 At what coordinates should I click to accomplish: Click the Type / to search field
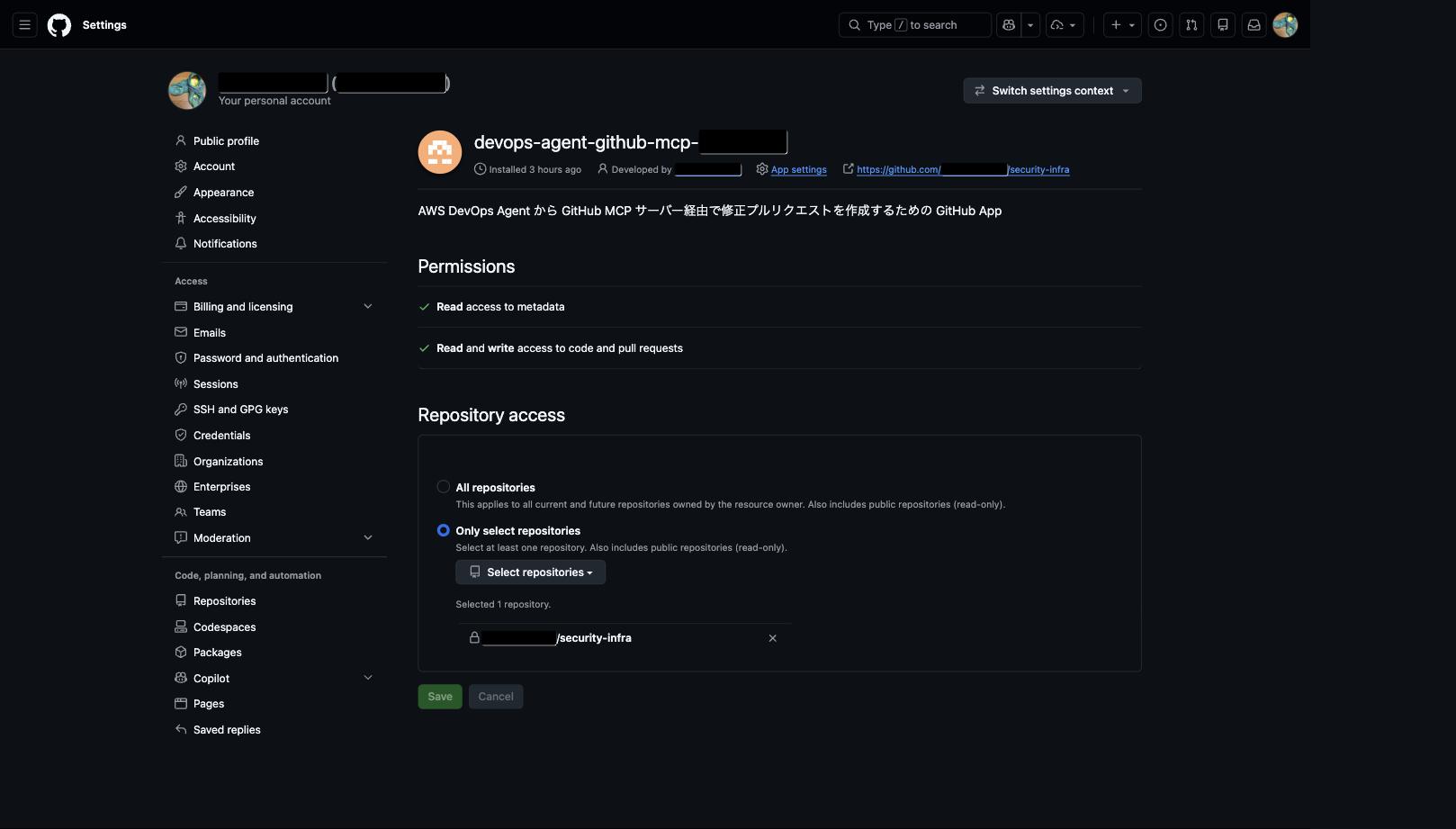915,25
